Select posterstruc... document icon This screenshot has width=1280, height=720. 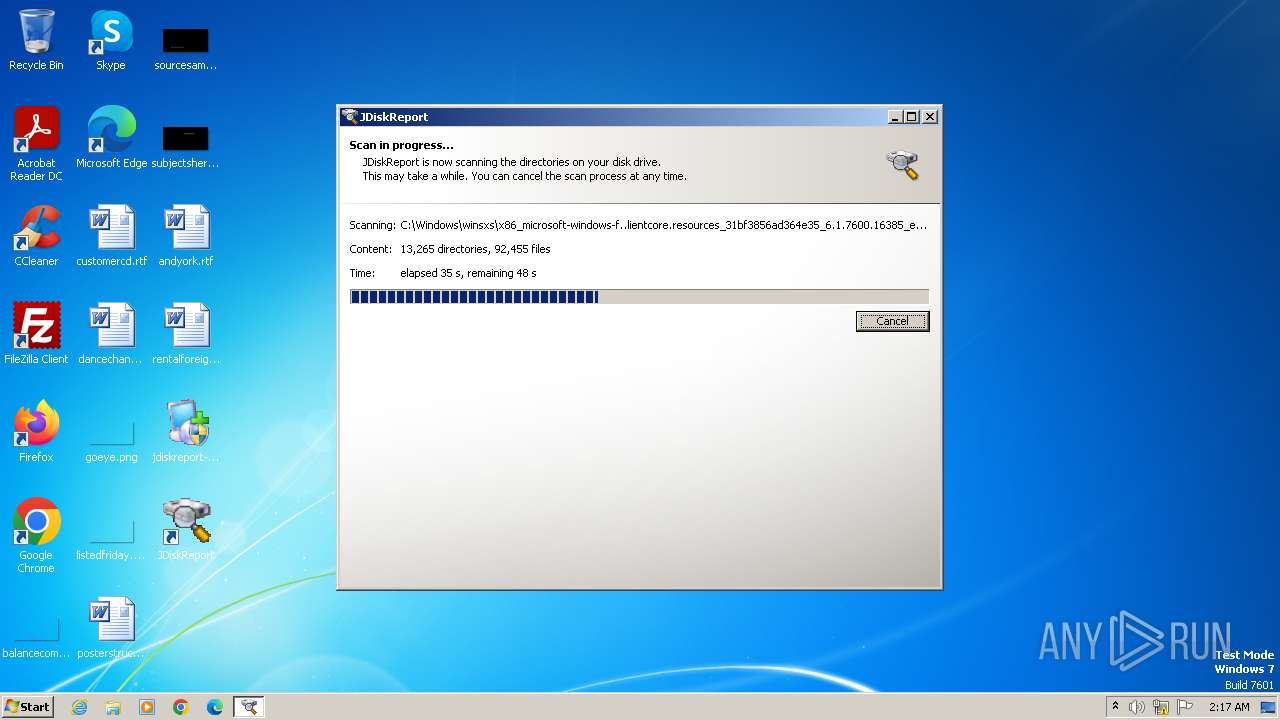tap(111, 628)
